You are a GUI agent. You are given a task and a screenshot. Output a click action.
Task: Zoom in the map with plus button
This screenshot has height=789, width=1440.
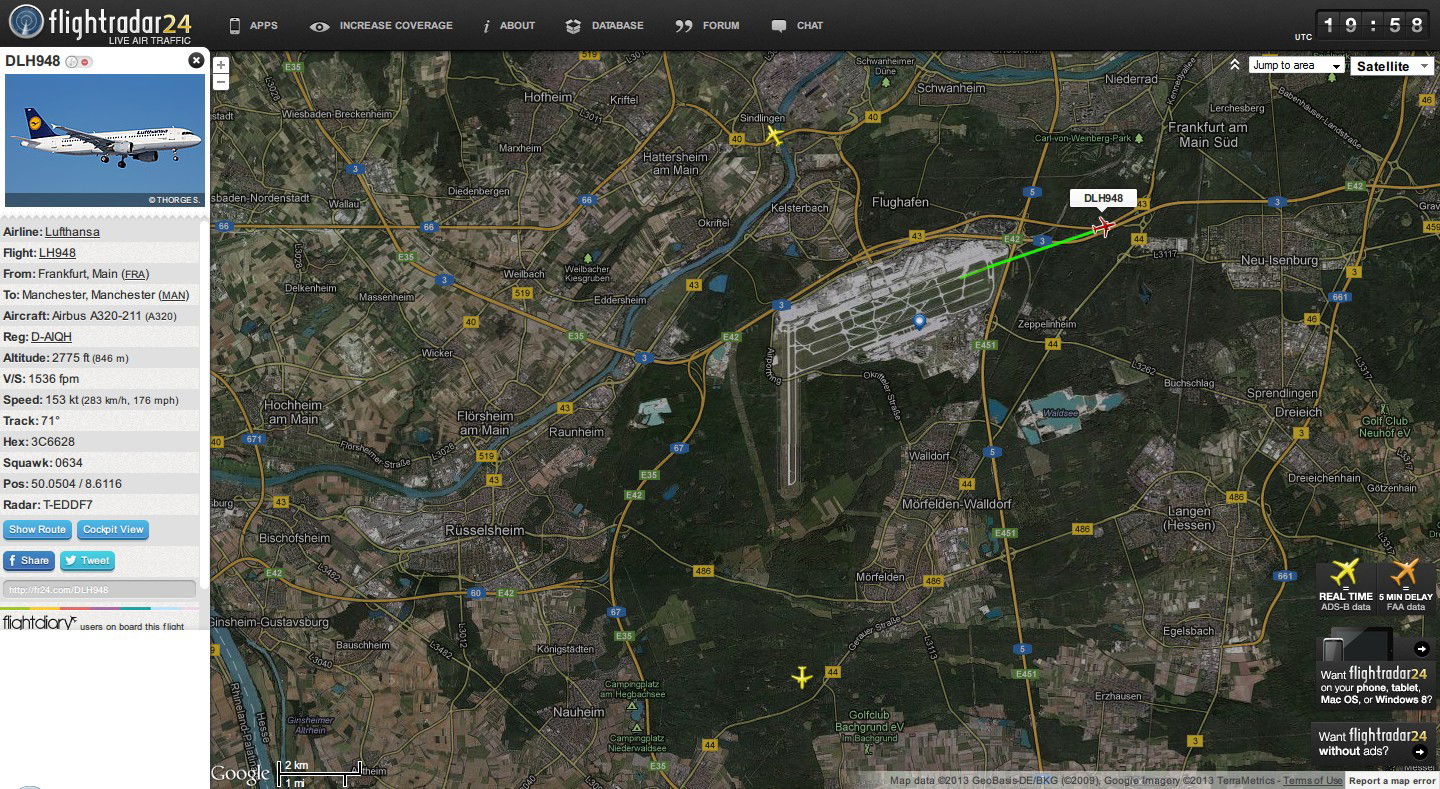pyautogui.click(x=221, y=65)
